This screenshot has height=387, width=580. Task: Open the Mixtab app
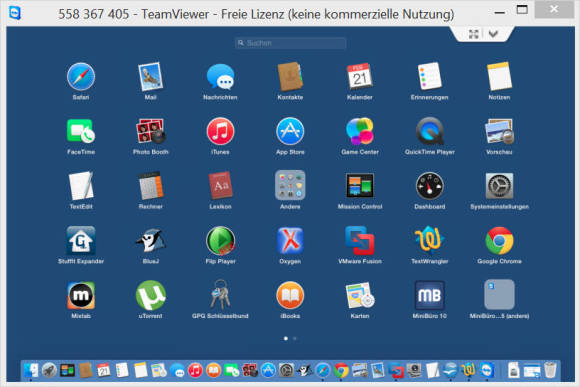(x=81, y=295)
